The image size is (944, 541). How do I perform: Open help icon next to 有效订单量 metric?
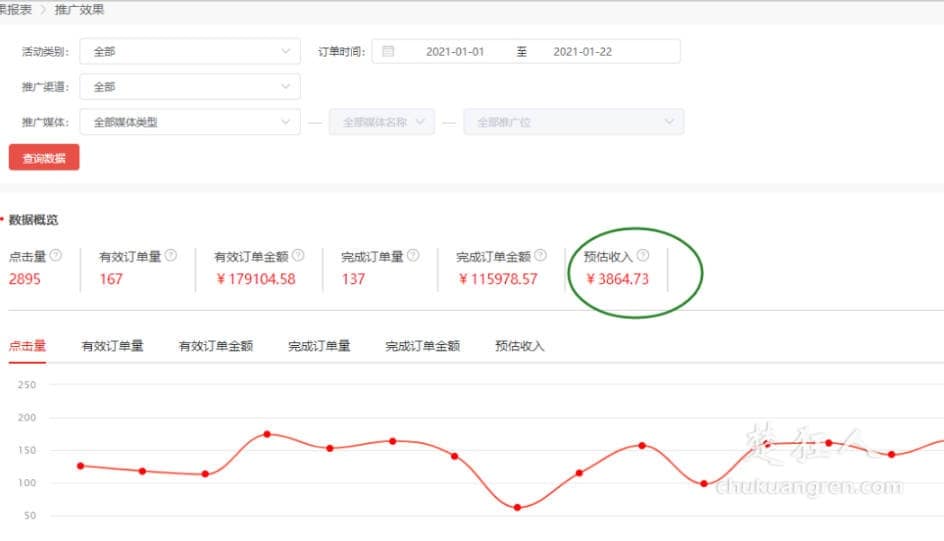tap(171, 255)
